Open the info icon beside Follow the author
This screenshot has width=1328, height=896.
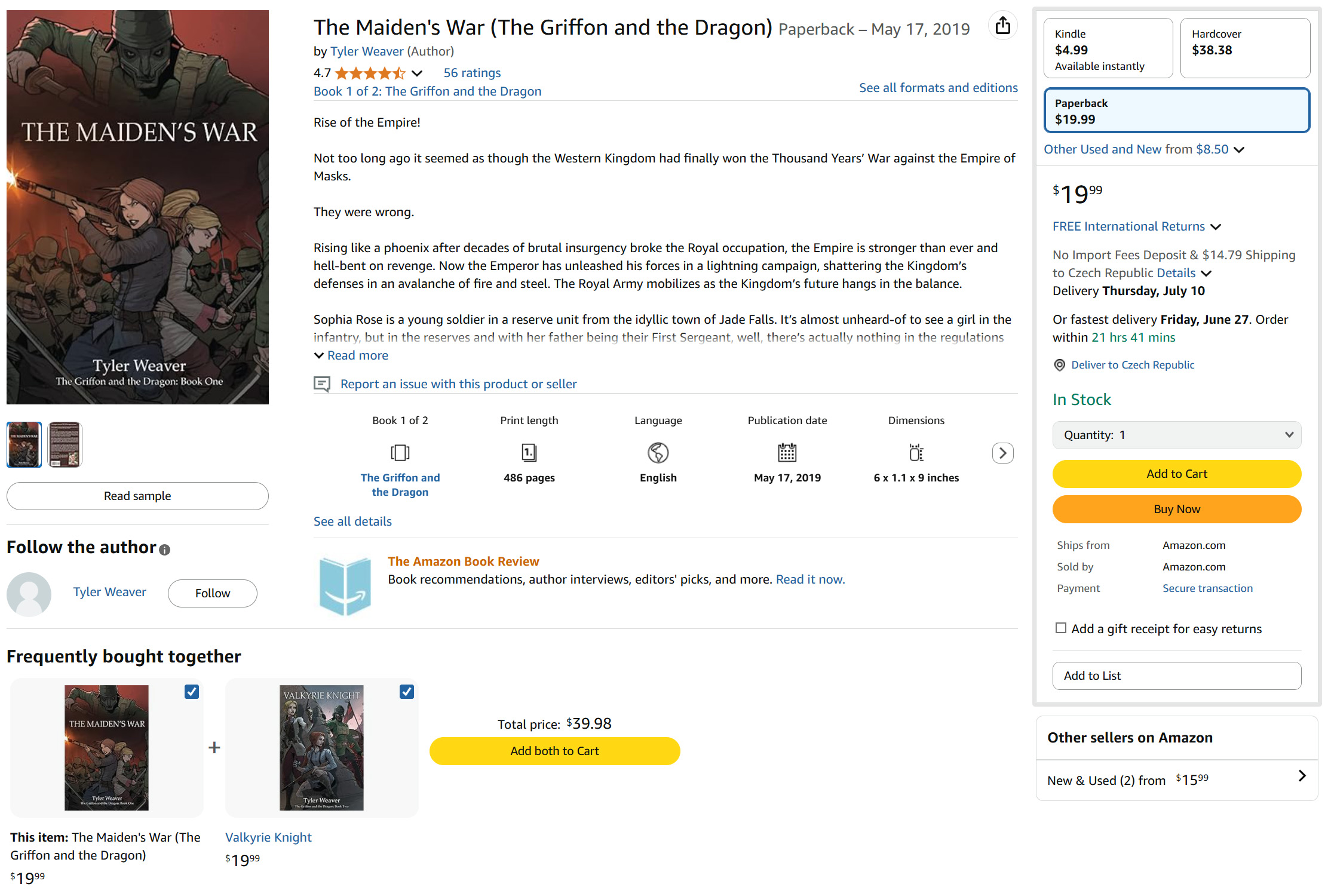165,550
